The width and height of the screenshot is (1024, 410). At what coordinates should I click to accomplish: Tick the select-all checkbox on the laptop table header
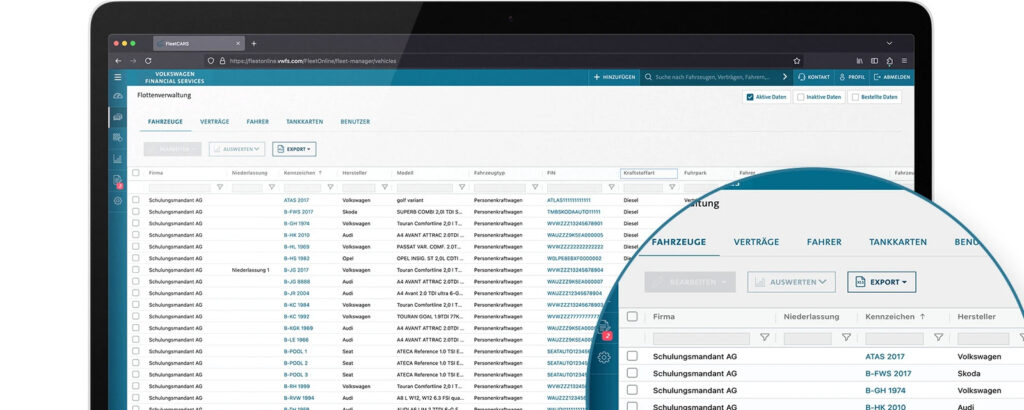(136, 173)
